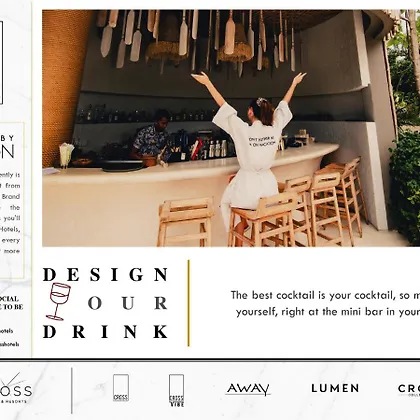420x420 pixels.
Task: Click the Design Your Drink heading
Action: (105, 303)
